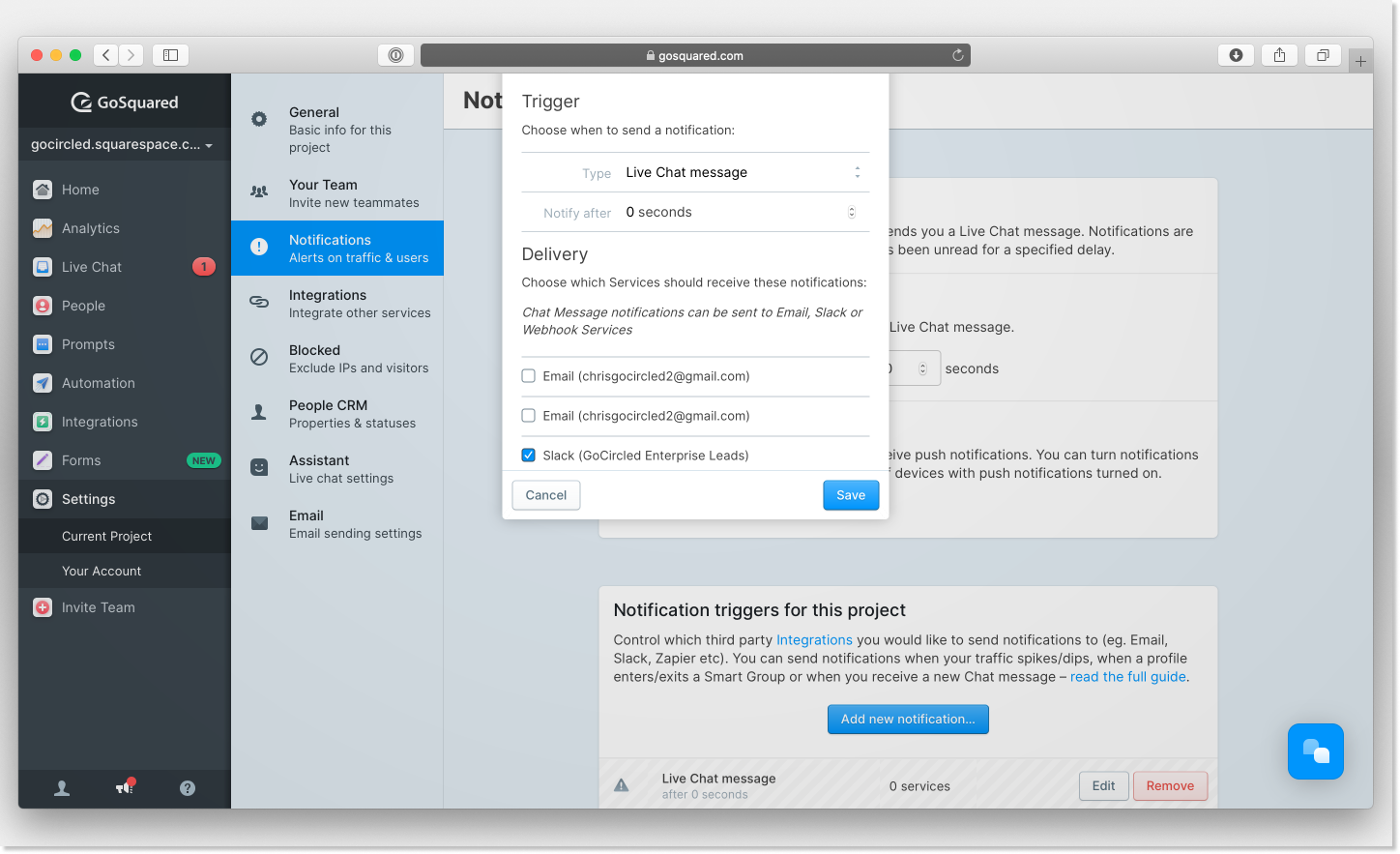This screenshot has width=1400, height=854.
Task: Select Current Project submenu
Action: 124,536
